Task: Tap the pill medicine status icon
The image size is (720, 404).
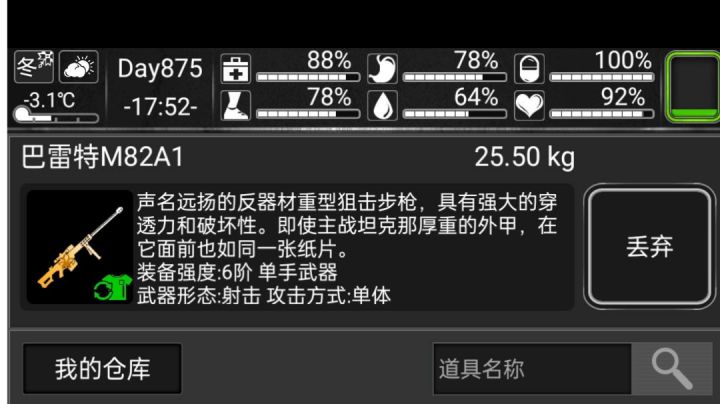Action: pos(529,69)
